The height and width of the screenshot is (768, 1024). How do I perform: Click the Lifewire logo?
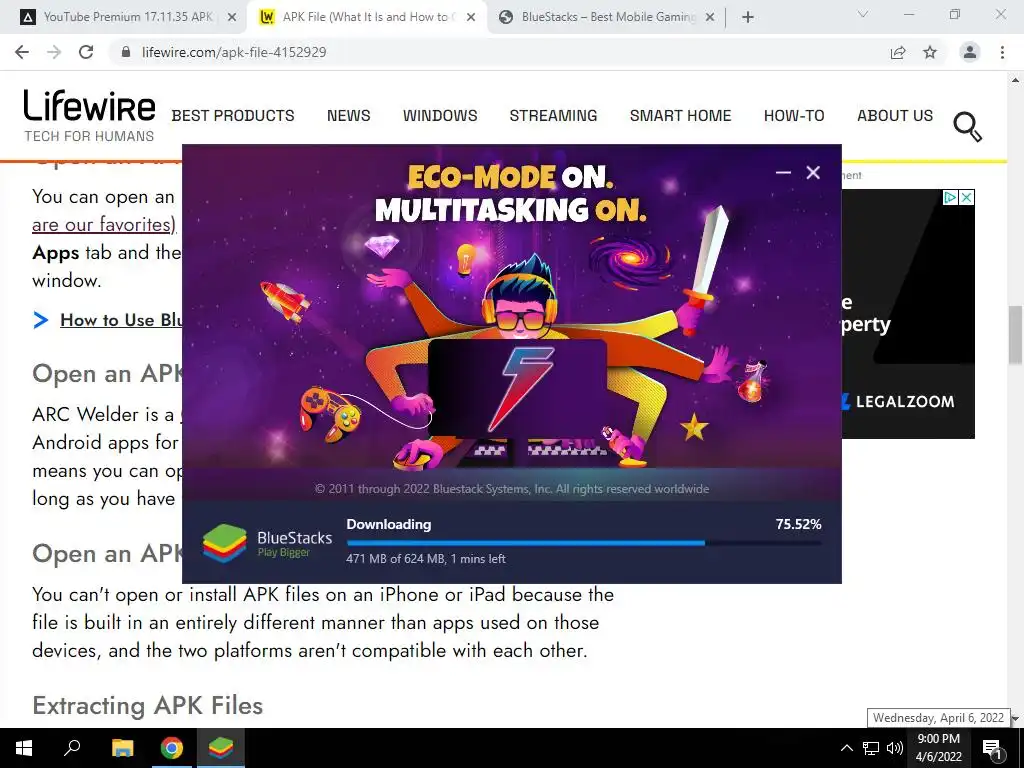(89, 116)
